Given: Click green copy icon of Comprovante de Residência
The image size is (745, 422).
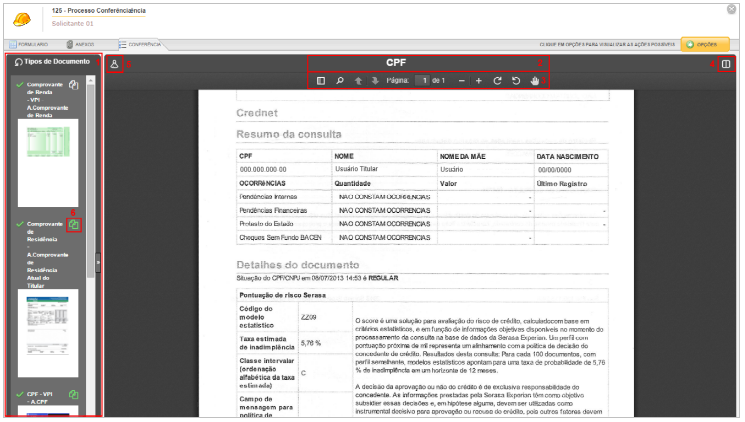Looking at the screenshot, I should [x=74, y=224].
